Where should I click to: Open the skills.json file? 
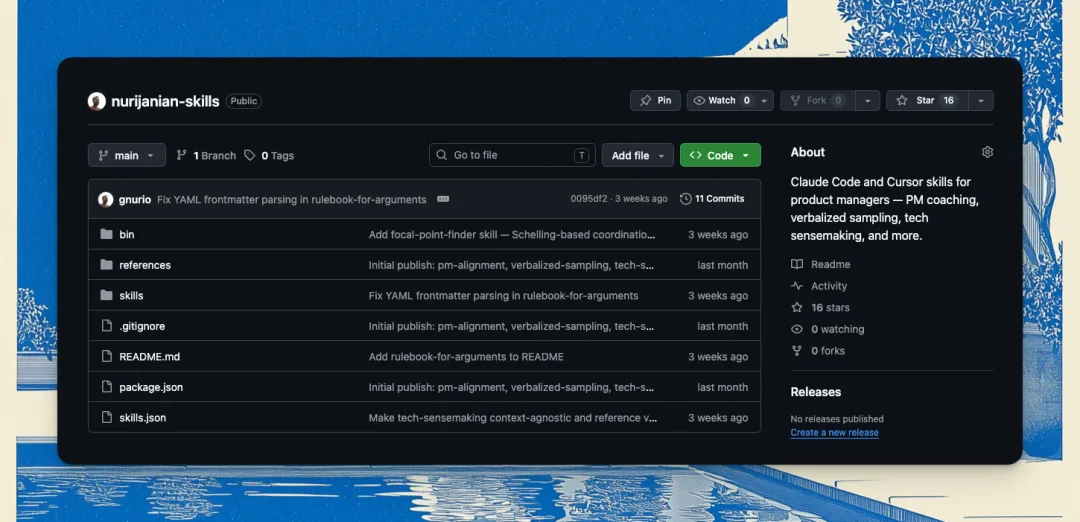(x=143, y=417)
